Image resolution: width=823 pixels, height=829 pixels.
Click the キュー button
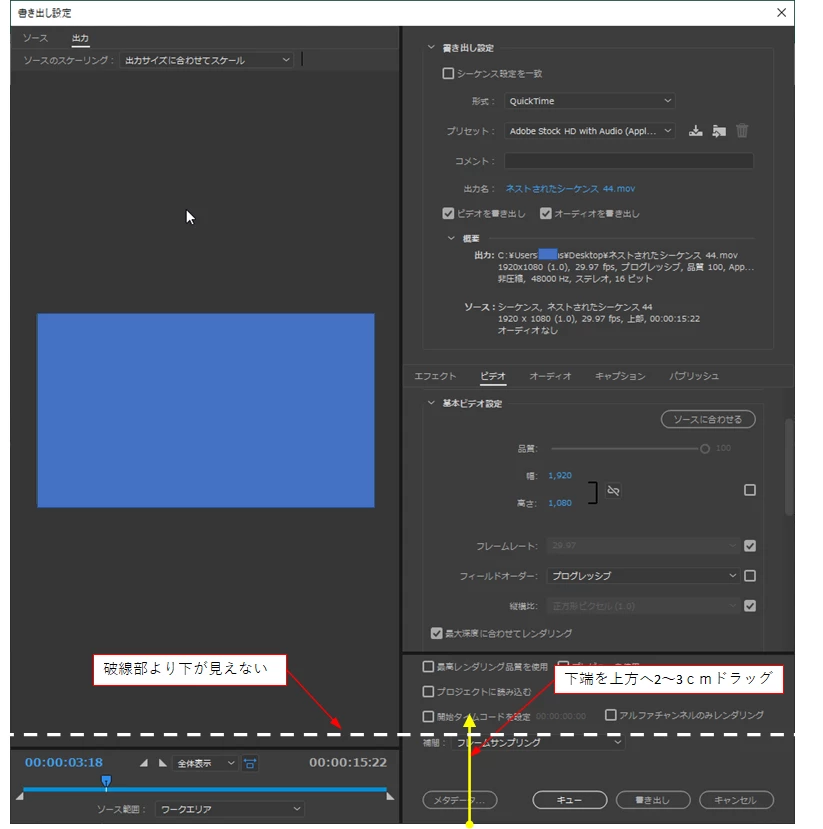(x=569, y=800)
